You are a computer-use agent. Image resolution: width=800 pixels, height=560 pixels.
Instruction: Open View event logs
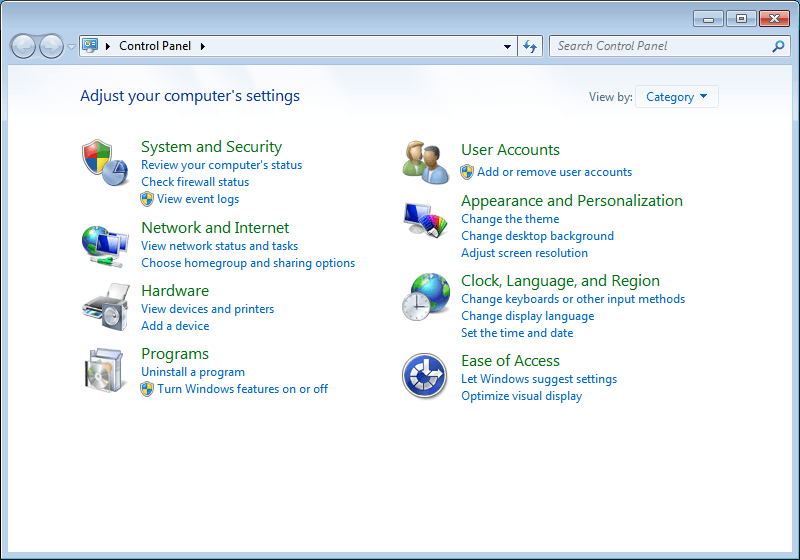[198, 199]
